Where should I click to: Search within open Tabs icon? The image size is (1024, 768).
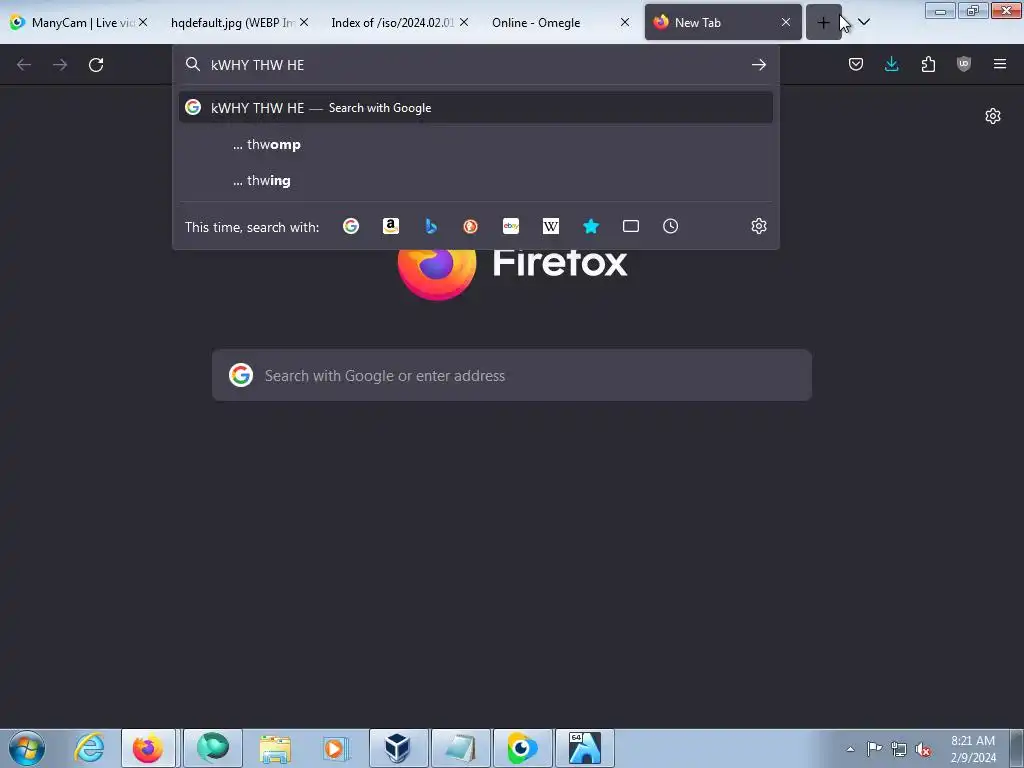[631, 226]
